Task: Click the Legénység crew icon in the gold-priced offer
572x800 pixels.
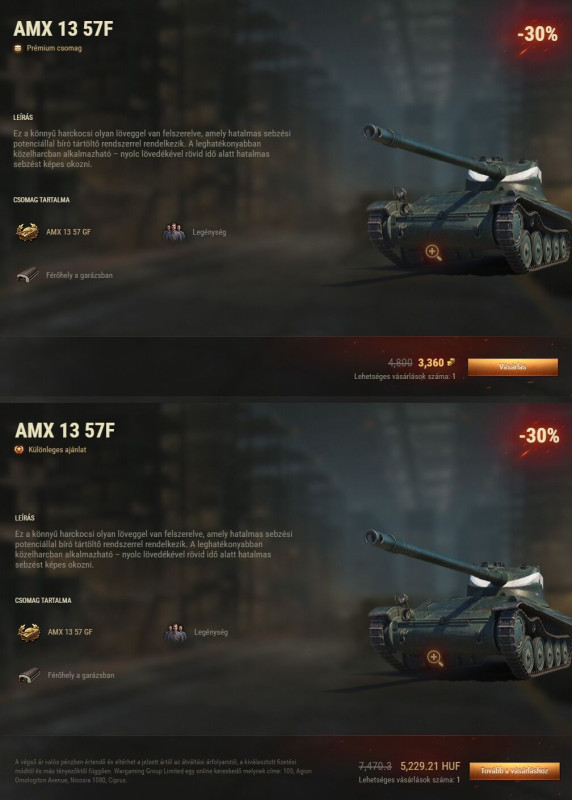Action: (174, 232)
